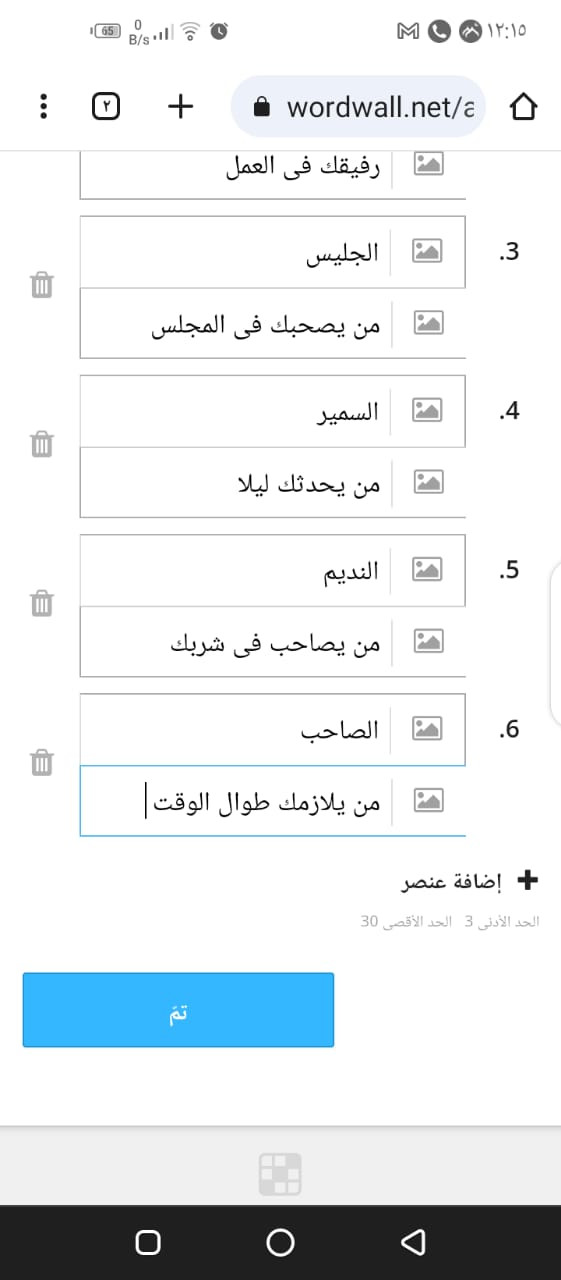Tap the Android back navigation button
The height and width of the screenshot is (1280, 561).
[x=412, y=1241]
